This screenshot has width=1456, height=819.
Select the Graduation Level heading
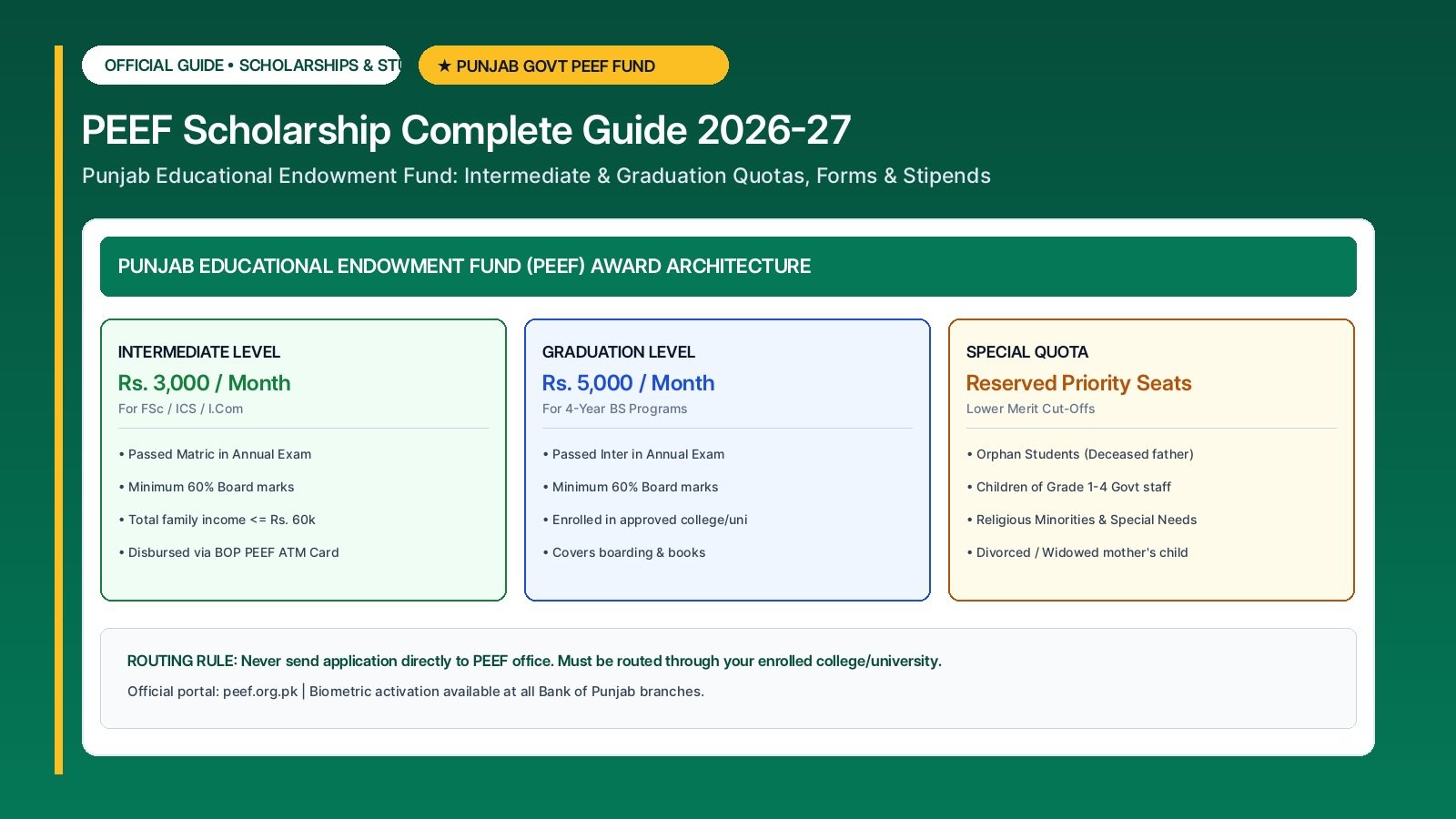[x=619, y=352]
